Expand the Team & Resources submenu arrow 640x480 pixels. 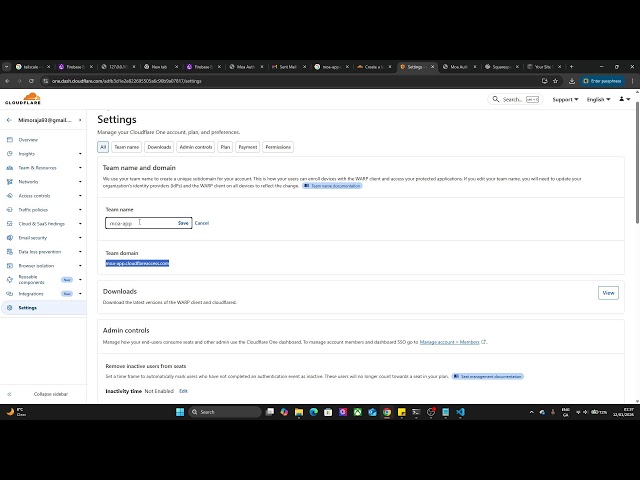80,168
